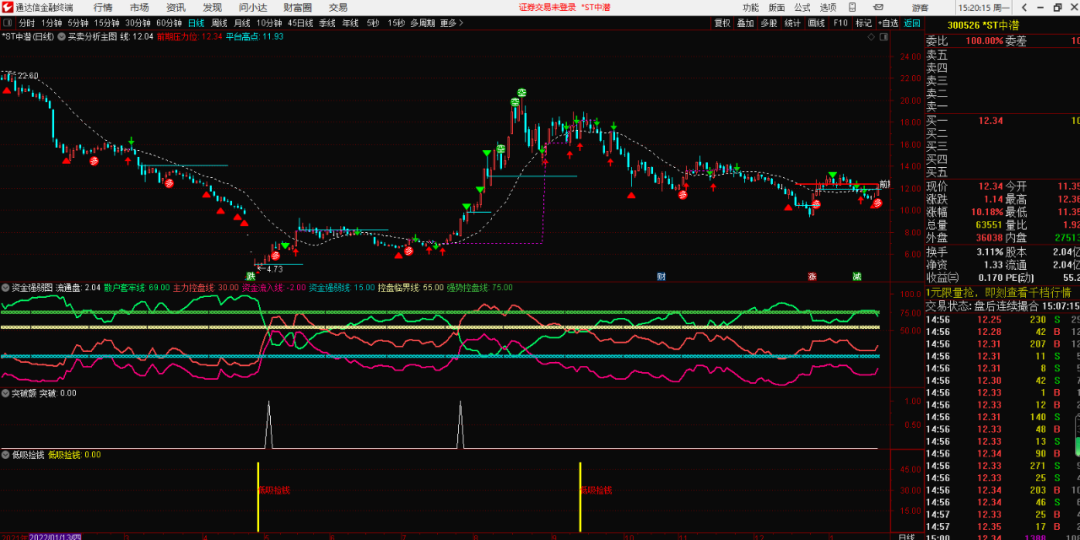Click the 统计 toolbar button
1080x540 pixels.
click(x=792, y=23)
